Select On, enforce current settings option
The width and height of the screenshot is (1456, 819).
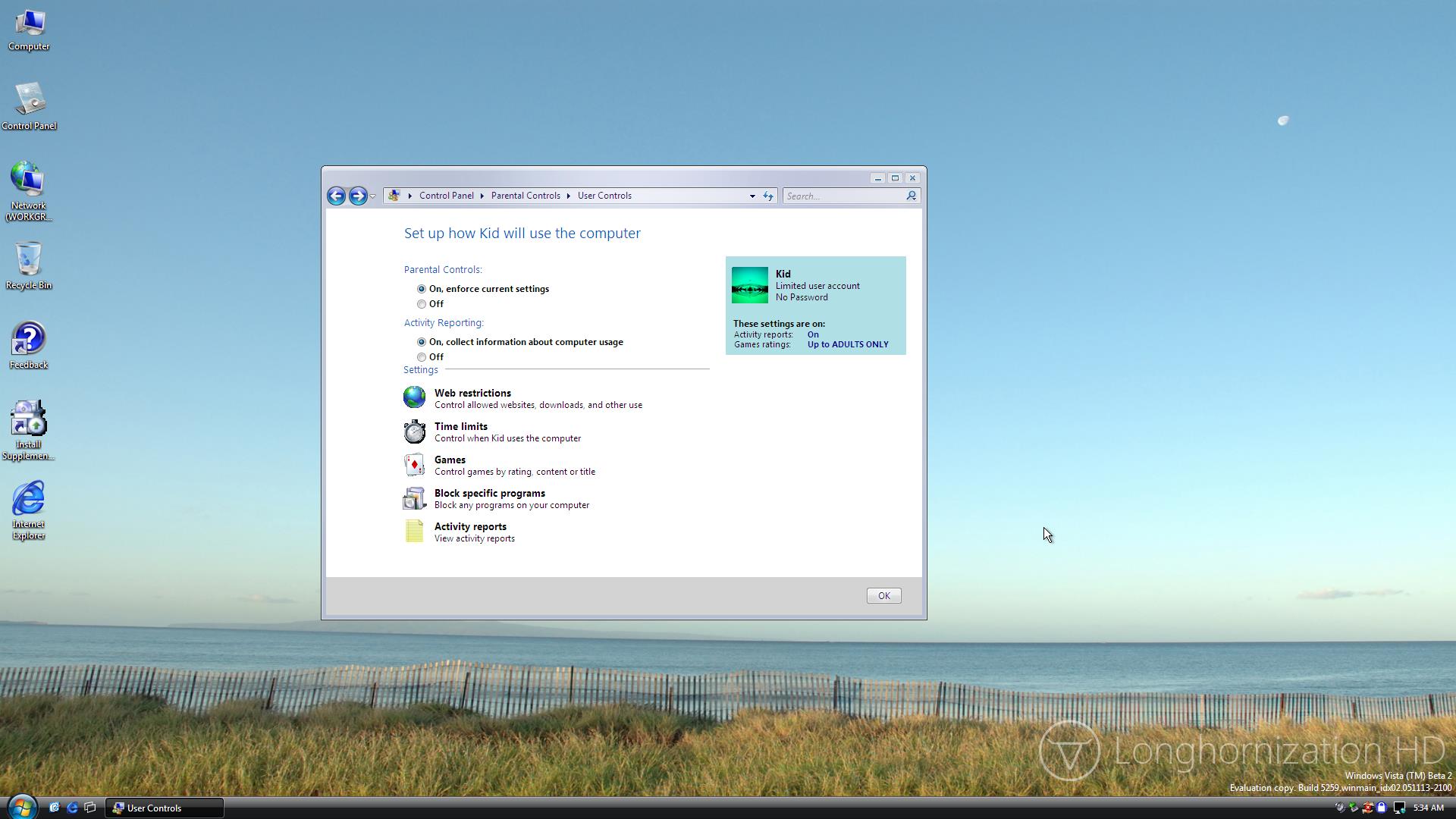[422, 289]
